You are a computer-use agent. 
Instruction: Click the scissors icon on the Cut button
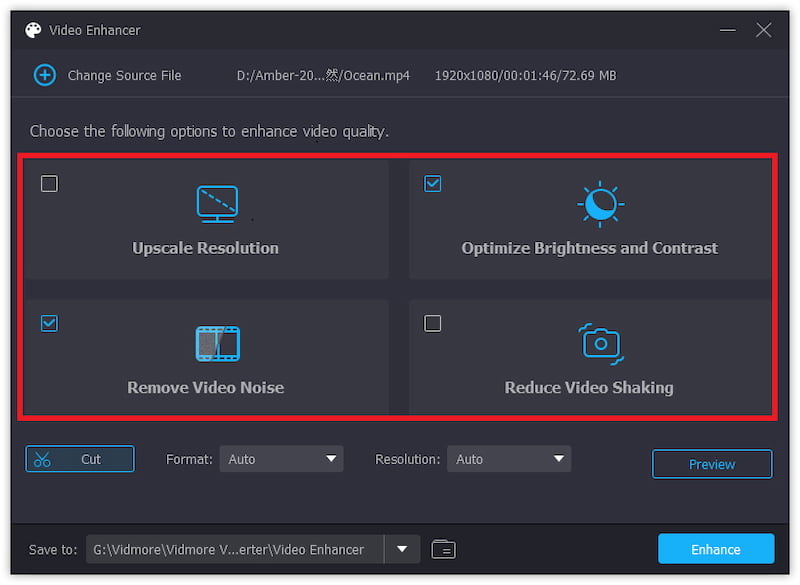[42, 459]
